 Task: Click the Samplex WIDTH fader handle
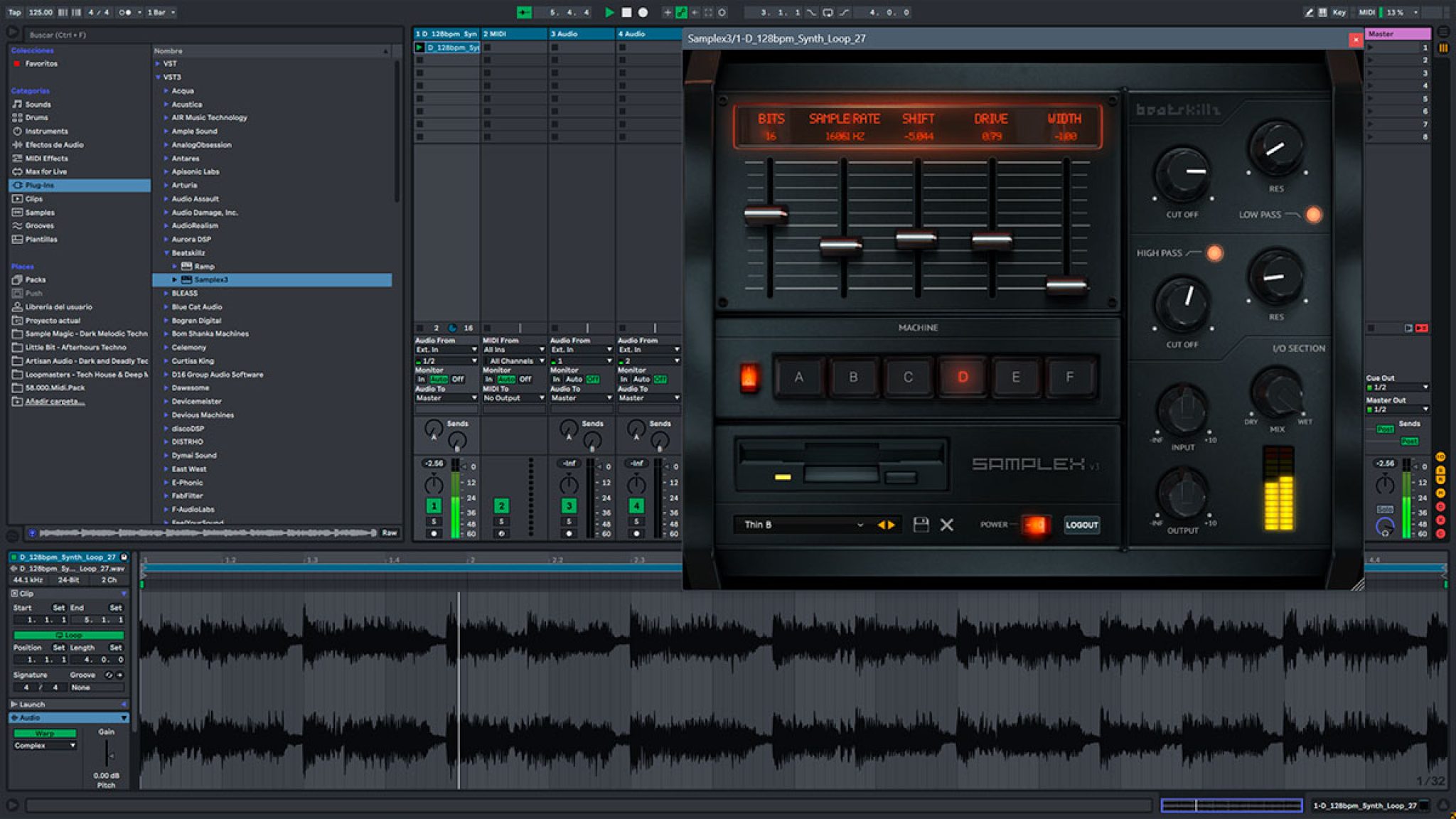1066,285
